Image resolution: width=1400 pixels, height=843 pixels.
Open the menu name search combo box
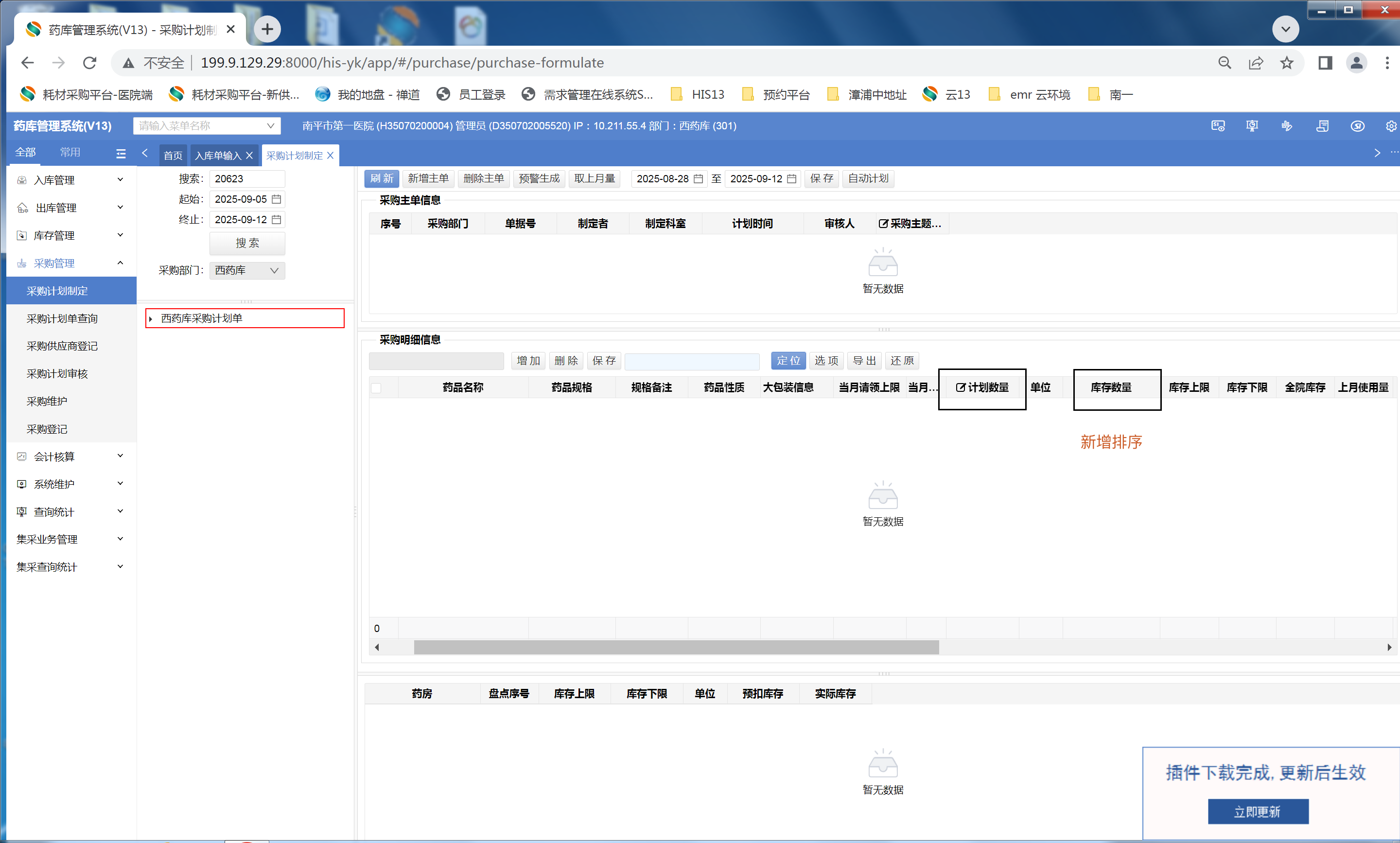[x=207, y=125]
